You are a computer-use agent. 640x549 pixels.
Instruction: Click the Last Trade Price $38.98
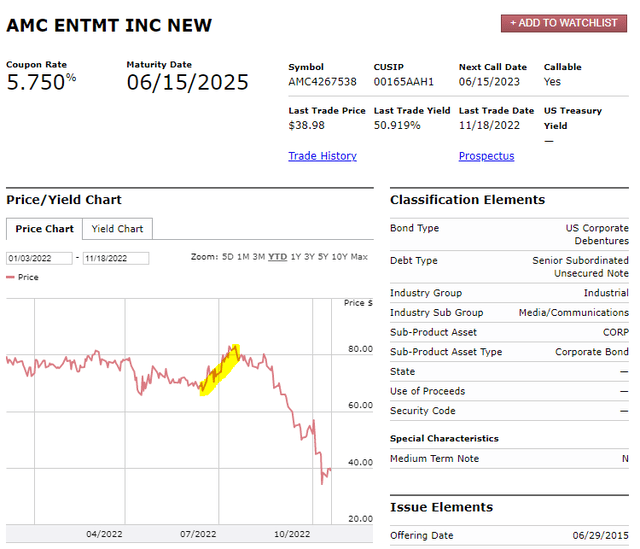[x=307, y=125]
